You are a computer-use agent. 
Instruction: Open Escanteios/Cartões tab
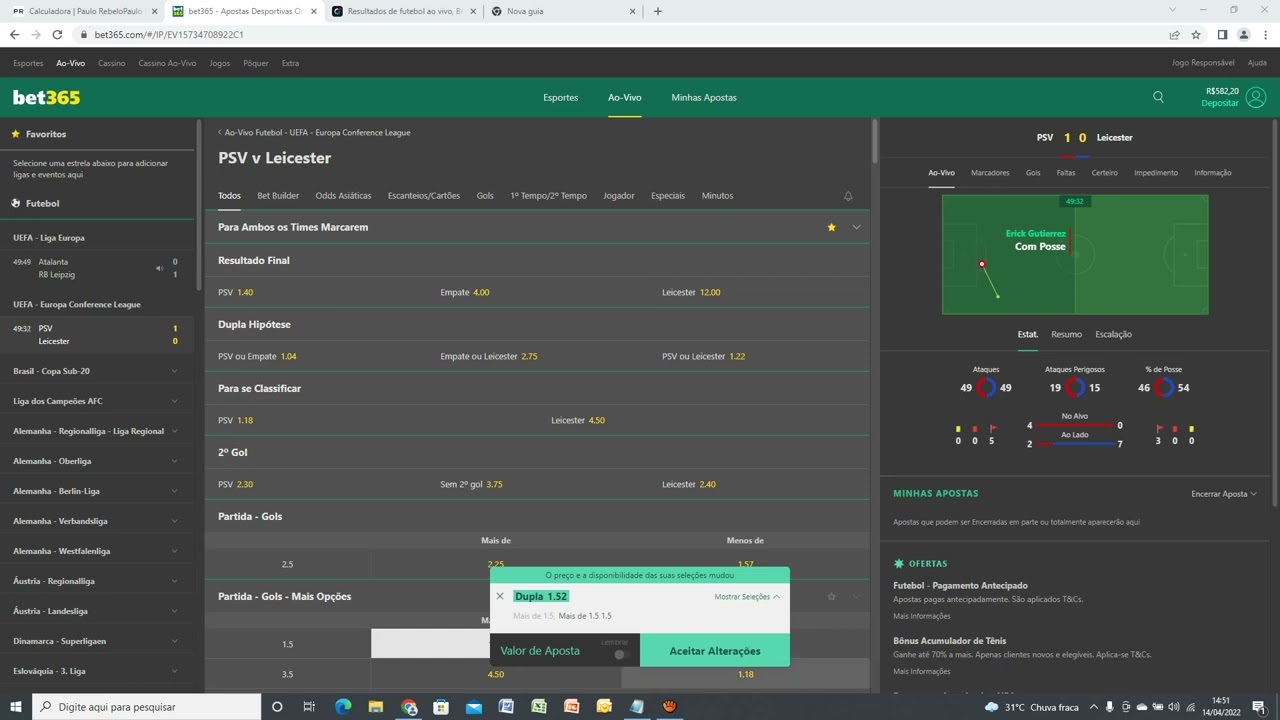[424, 196]
